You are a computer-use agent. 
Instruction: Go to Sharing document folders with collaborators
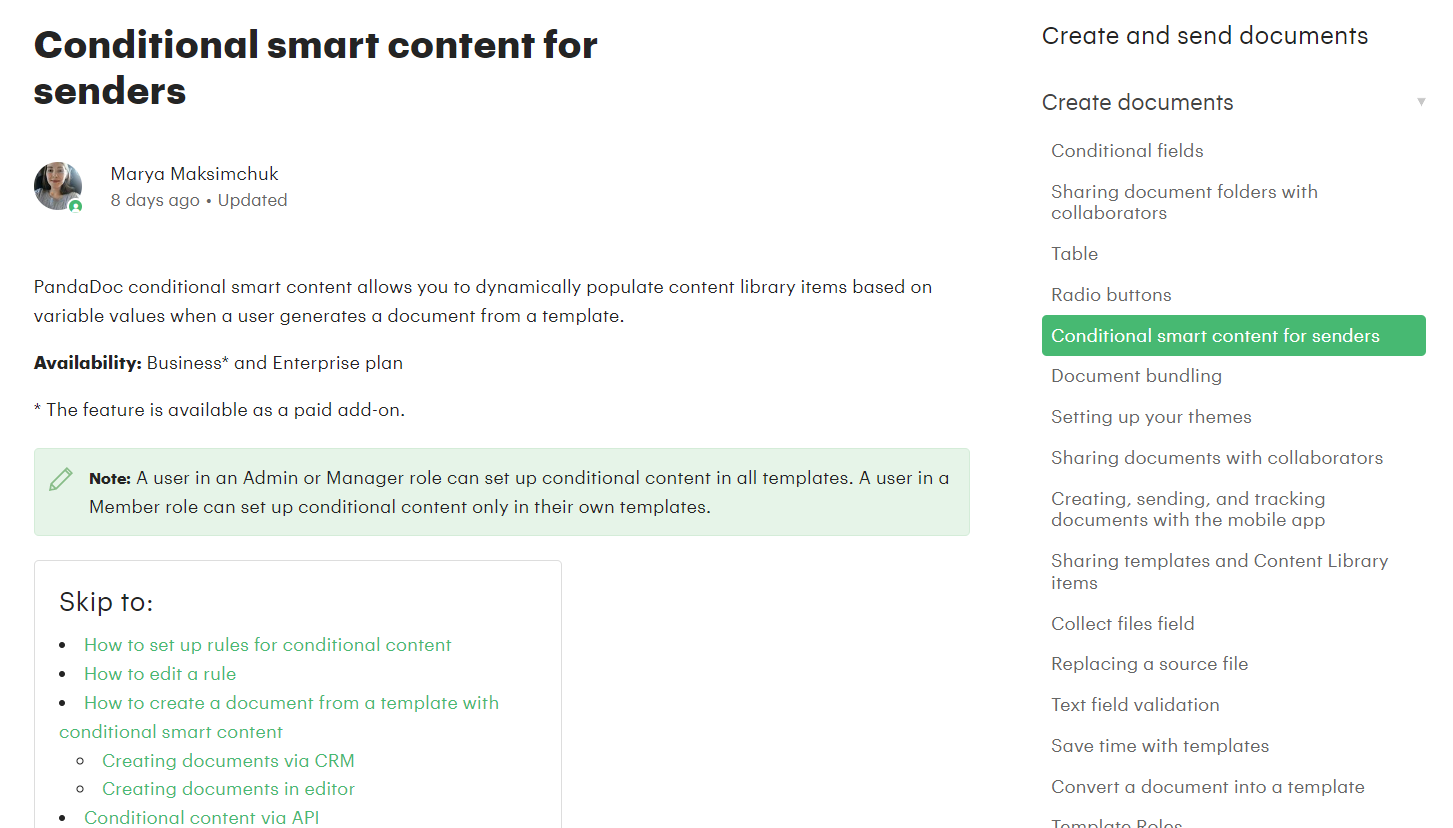click(x=1184, y=202)
